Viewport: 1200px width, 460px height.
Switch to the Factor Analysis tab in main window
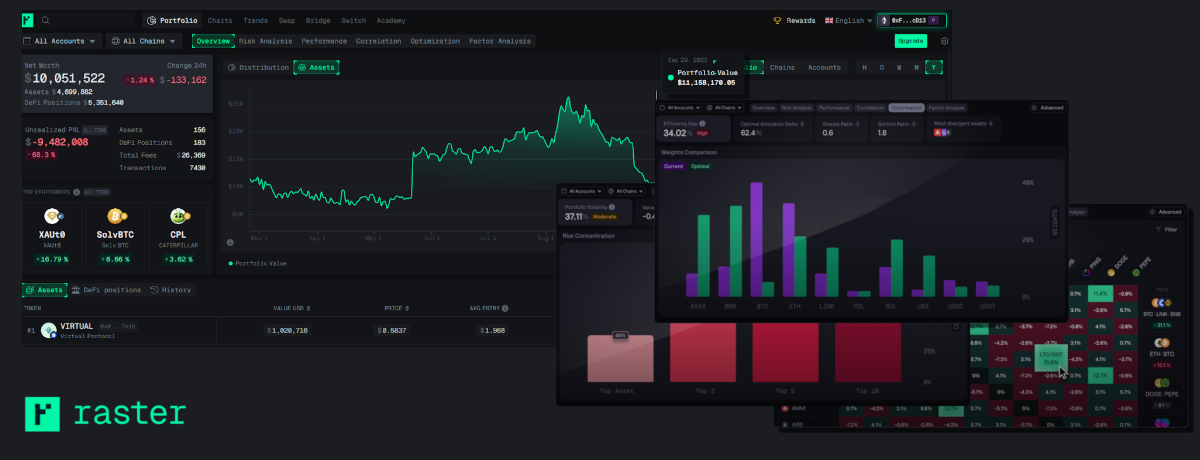[500, 41]
